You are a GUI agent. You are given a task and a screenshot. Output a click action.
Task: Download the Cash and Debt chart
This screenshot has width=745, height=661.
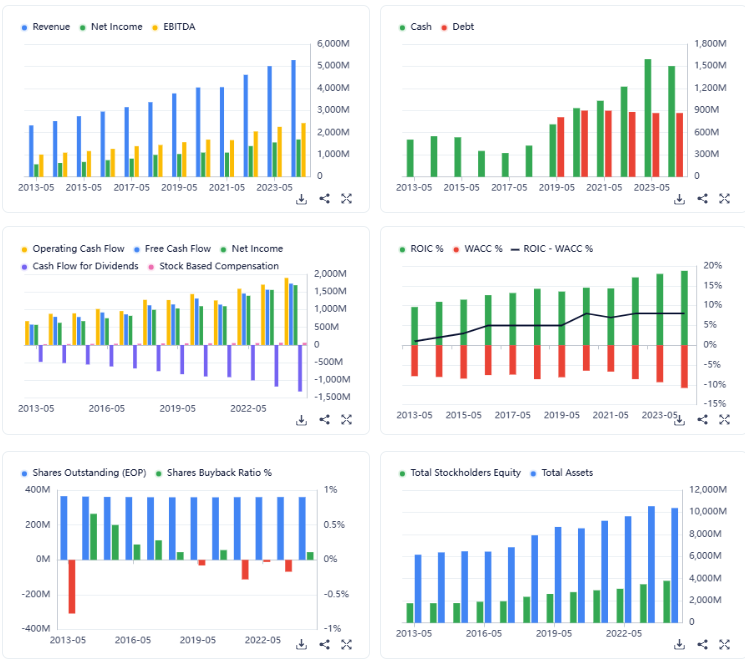click(x=679, y=199)
